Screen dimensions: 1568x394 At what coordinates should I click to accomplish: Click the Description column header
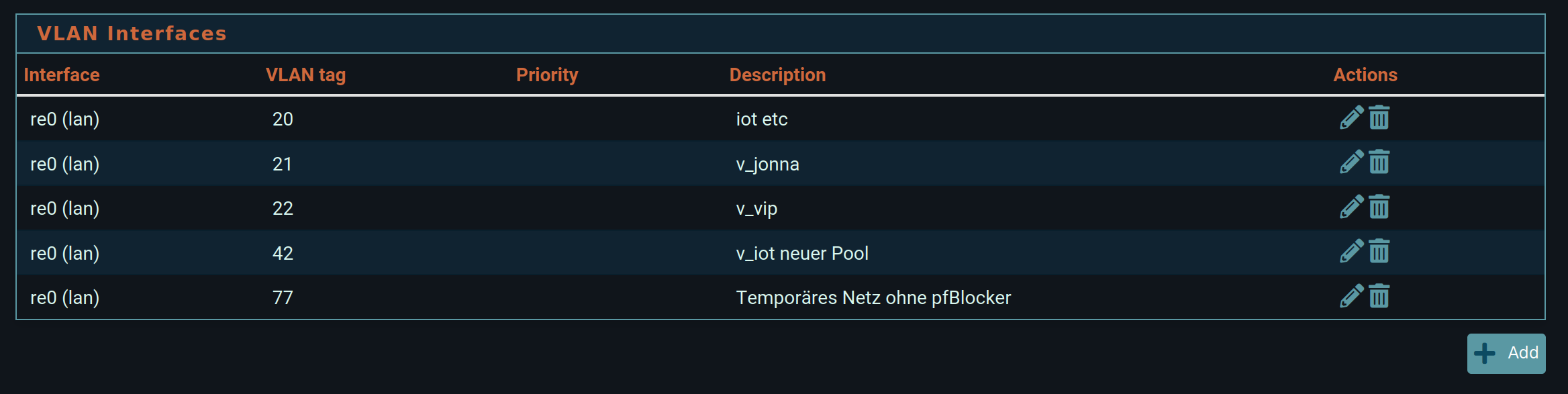(777, 75)
